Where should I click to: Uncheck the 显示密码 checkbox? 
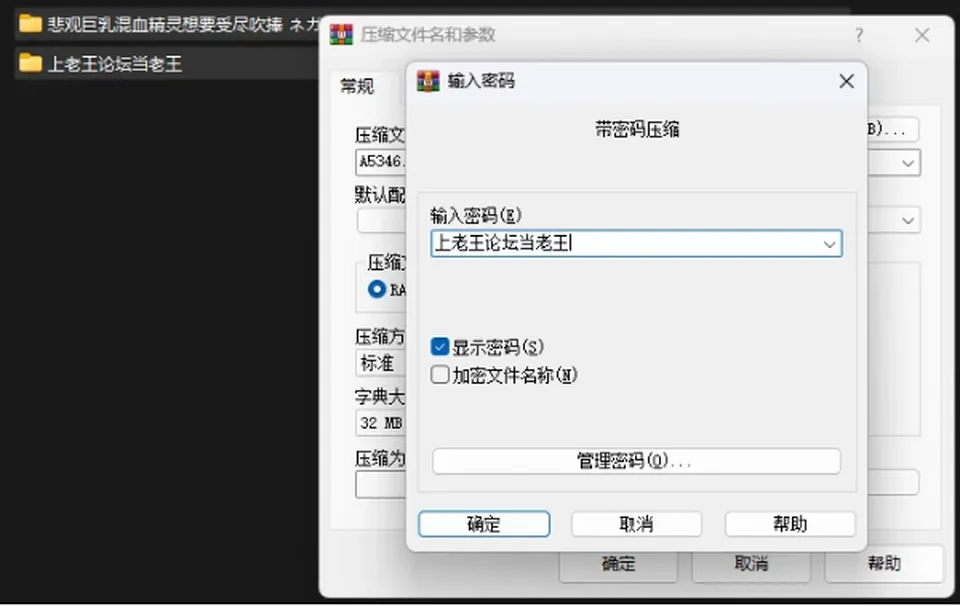click(440, 347)
